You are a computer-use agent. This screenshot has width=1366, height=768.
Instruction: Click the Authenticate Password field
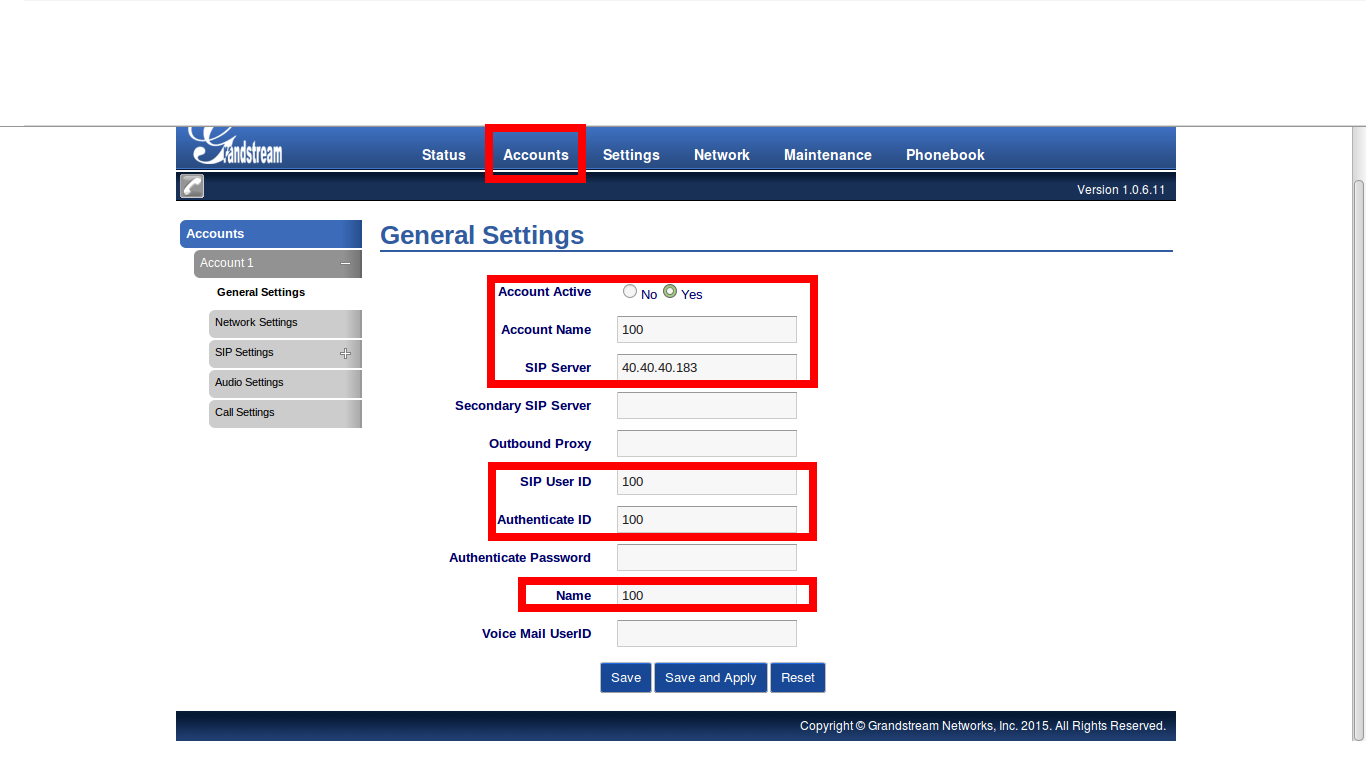pyautogui.click(x=707, y=558)
